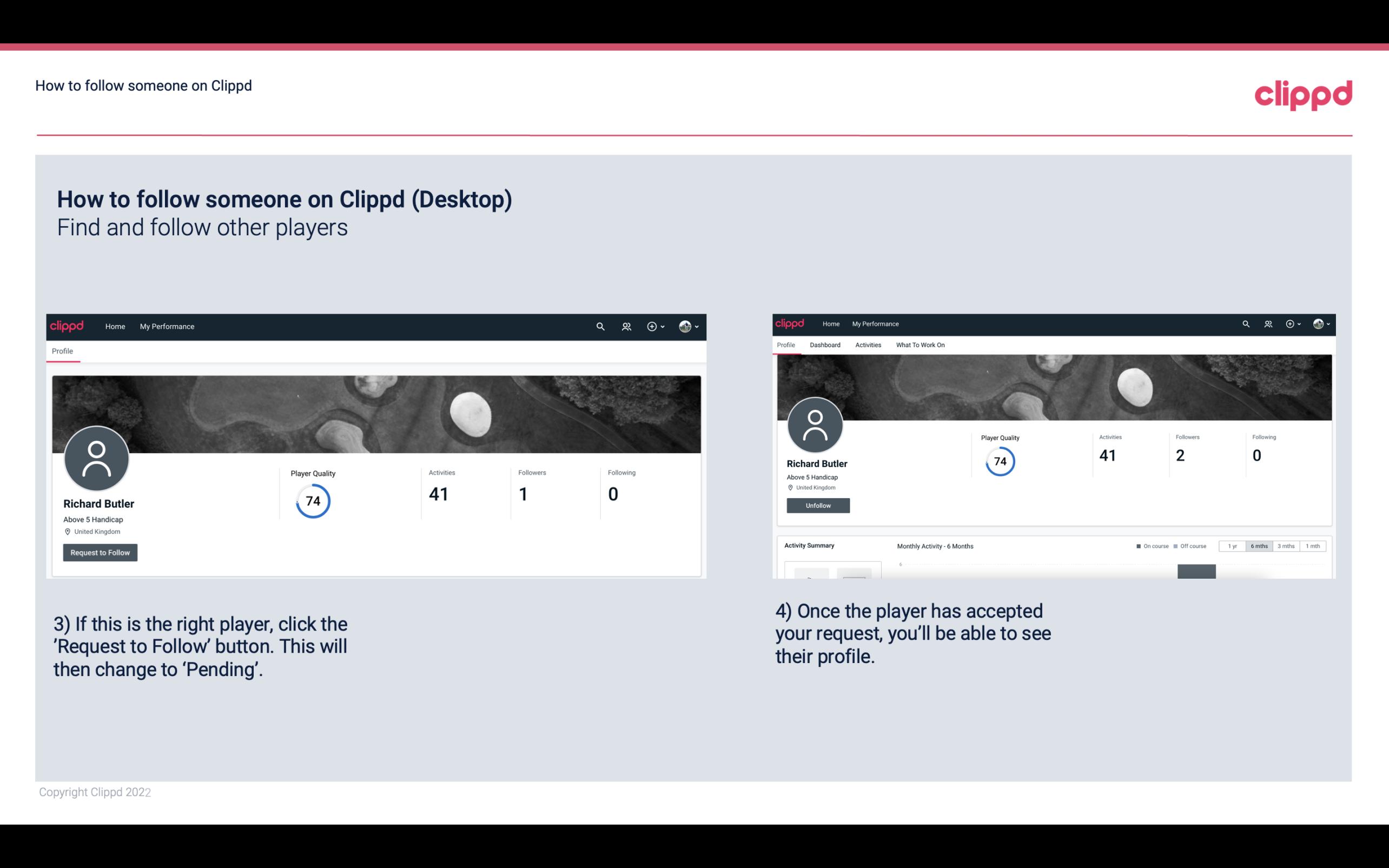Viewport: 1389px width, 868px height.
Task: Switch to the 'Activities' tab
Action: click(x=867, y=345)
